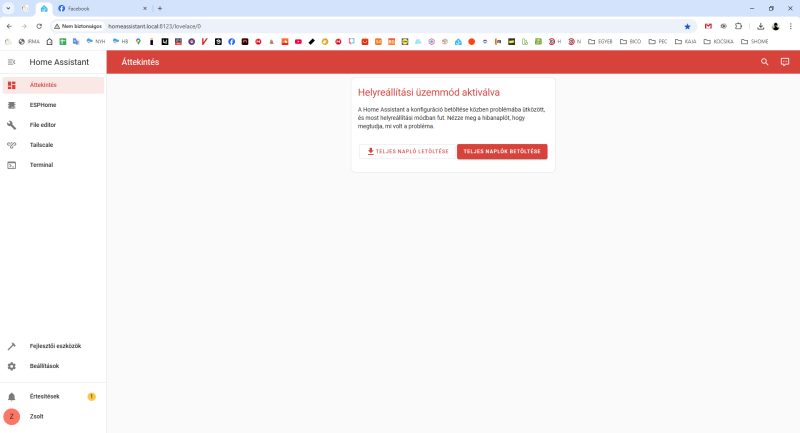Open the KOCSIKA bookmarks folder
This screenshot has width=800, height=433.
(x=718, y=42)
